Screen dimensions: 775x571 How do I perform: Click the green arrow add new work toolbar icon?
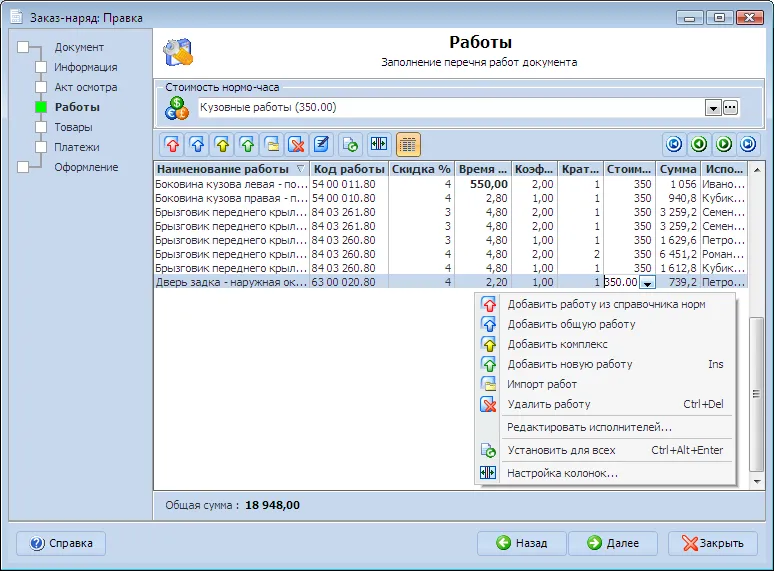click(247, 145)
